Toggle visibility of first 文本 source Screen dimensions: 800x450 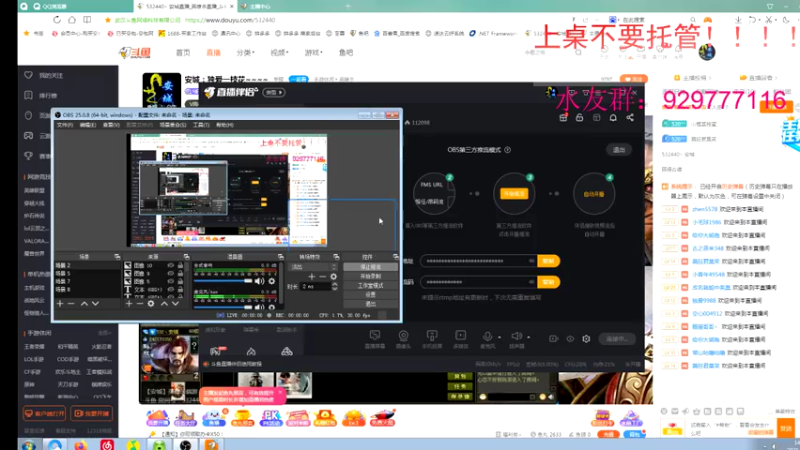(171, 289)
